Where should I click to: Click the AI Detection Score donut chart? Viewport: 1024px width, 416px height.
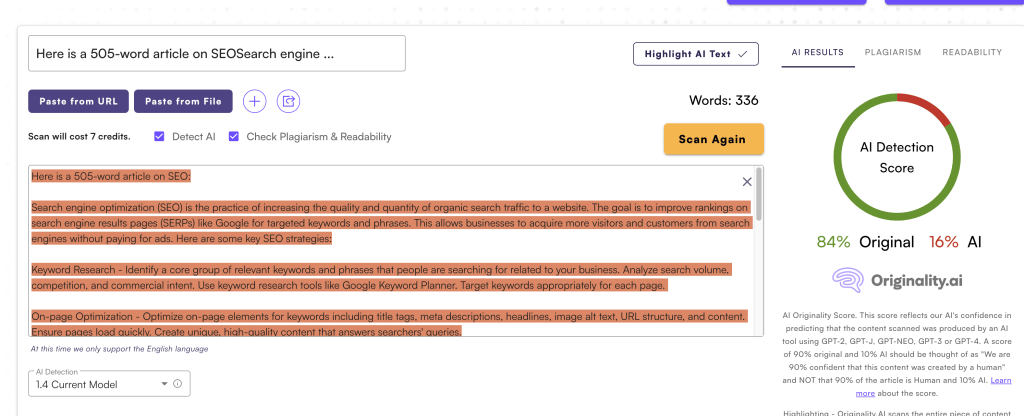pyautogui.click(x=896, y=157)
